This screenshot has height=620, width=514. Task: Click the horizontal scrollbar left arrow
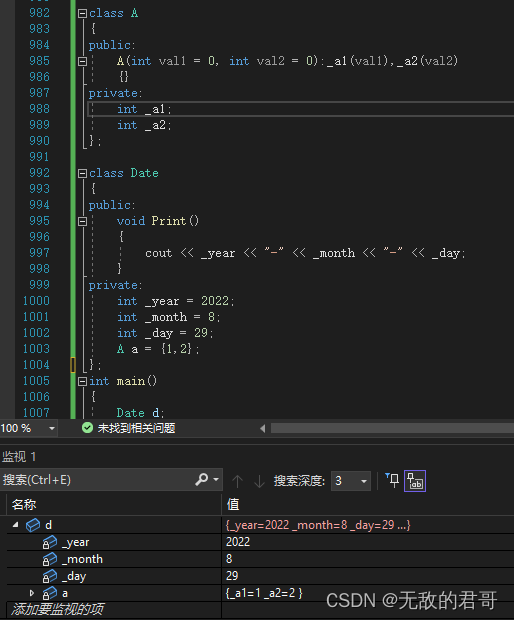pyautogui.click(x=263, y=428)
